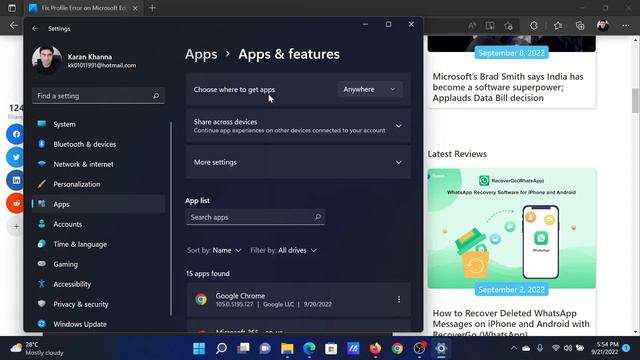Image resolution: width=640 pixels, height=360 pixels.
Task: Click search icon in Find a setting
Action: tap(156, 96)
